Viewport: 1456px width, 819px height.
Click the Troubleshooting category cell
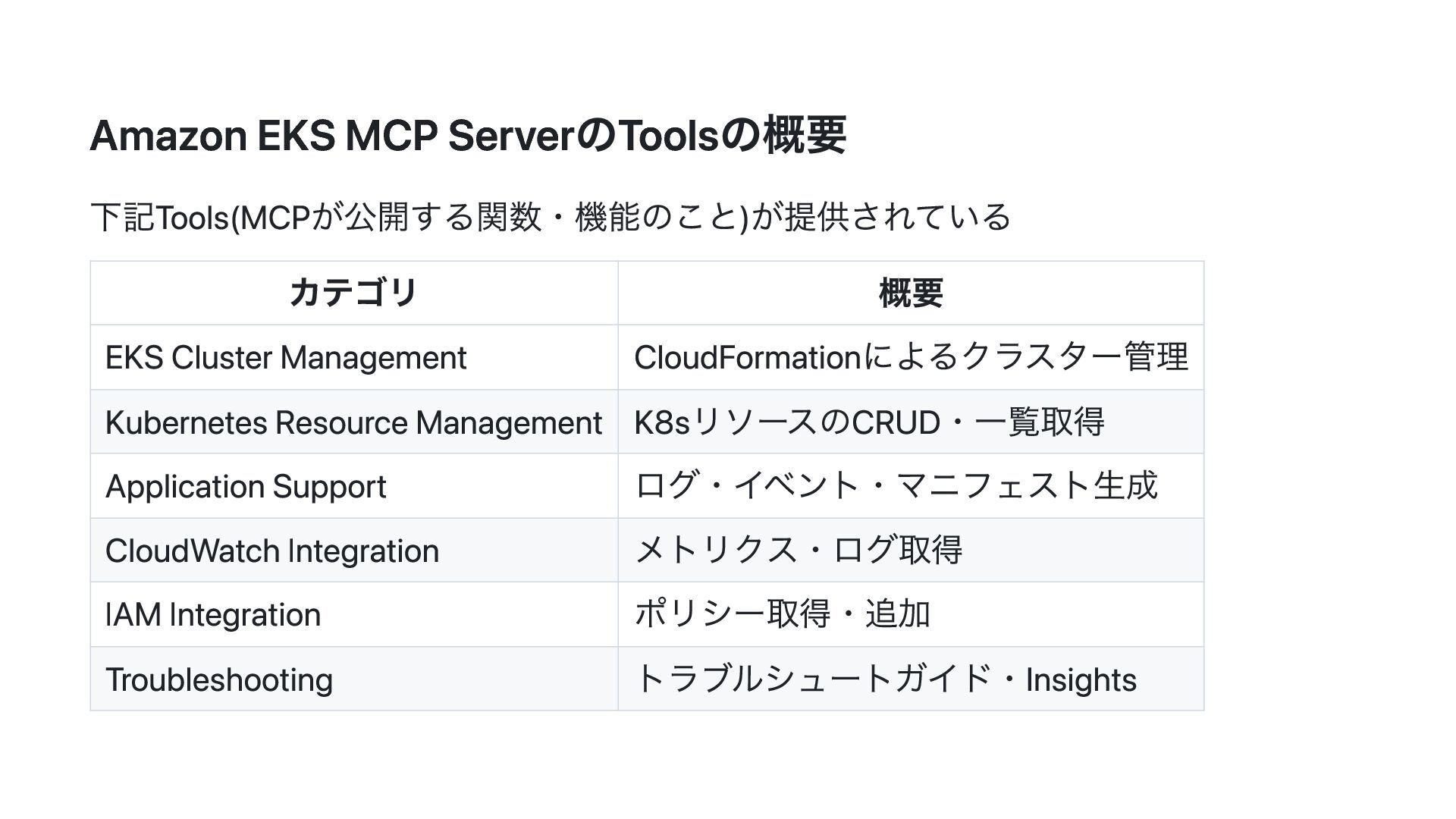tap(219, 679)
